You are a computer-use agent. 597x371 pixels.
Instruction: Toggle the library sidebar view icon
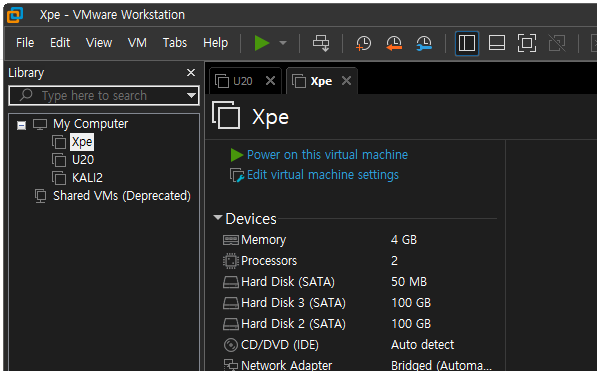click(x=467, y=43)
